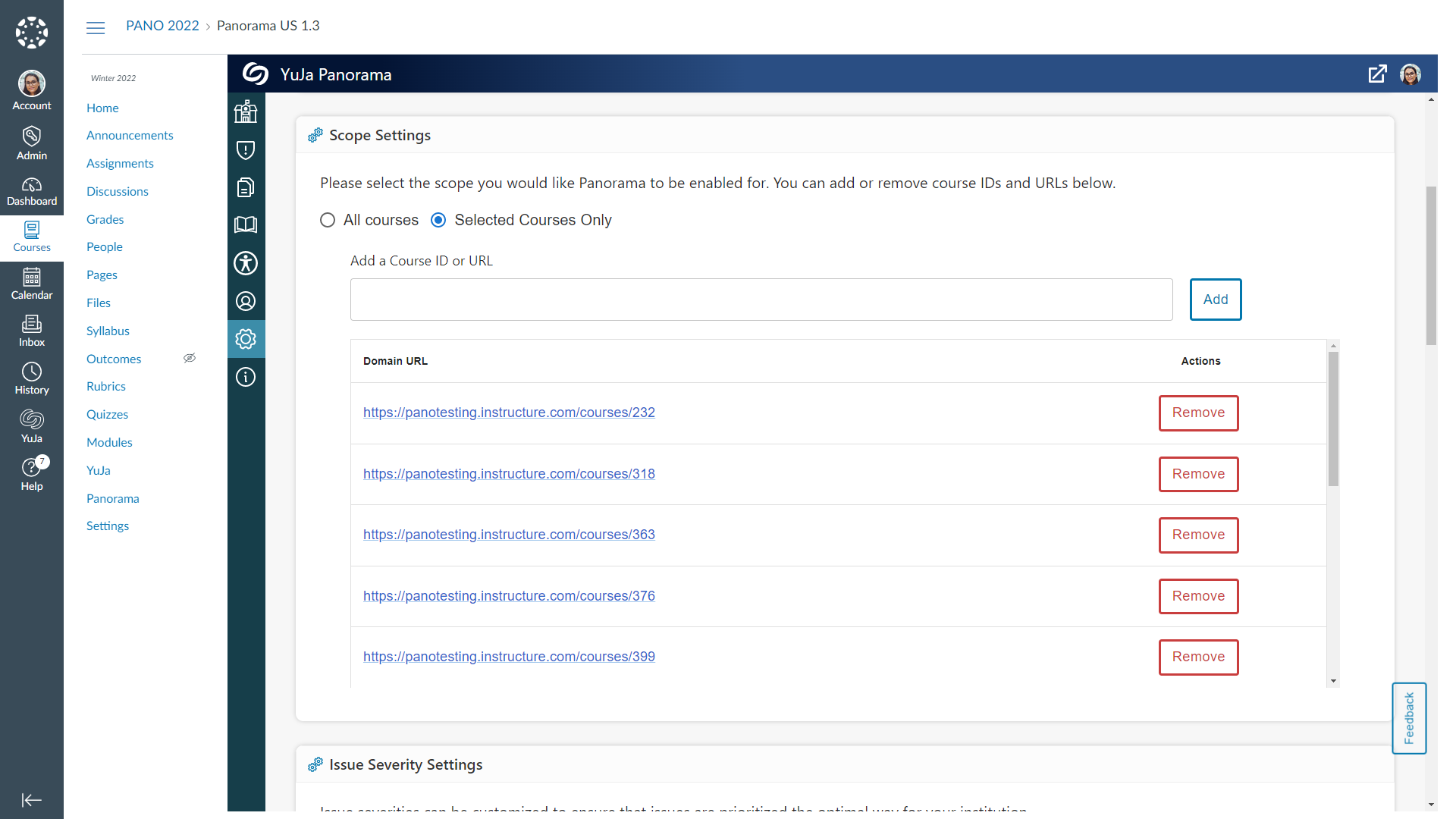Click the Add a Course ID input field
Viewport: 1456px width, 819px height.
761,300
